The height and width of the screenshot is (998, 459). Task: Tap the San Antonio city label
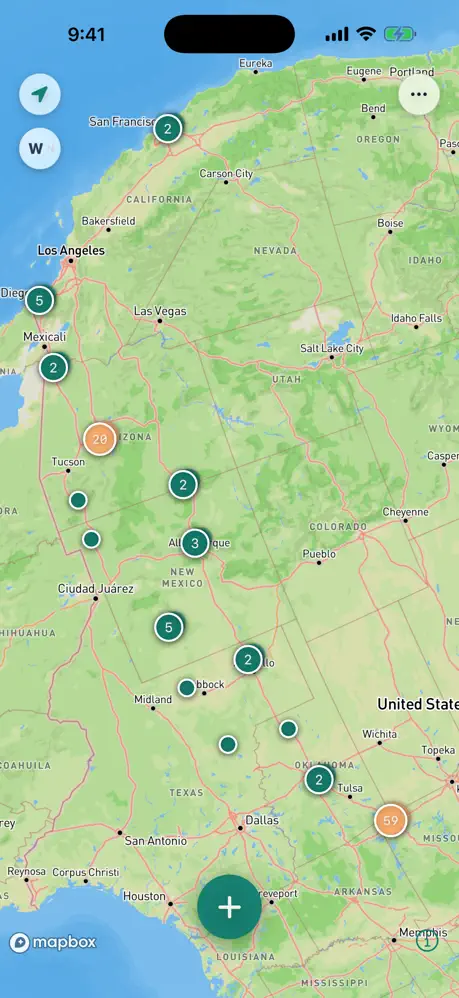(156, 841)
